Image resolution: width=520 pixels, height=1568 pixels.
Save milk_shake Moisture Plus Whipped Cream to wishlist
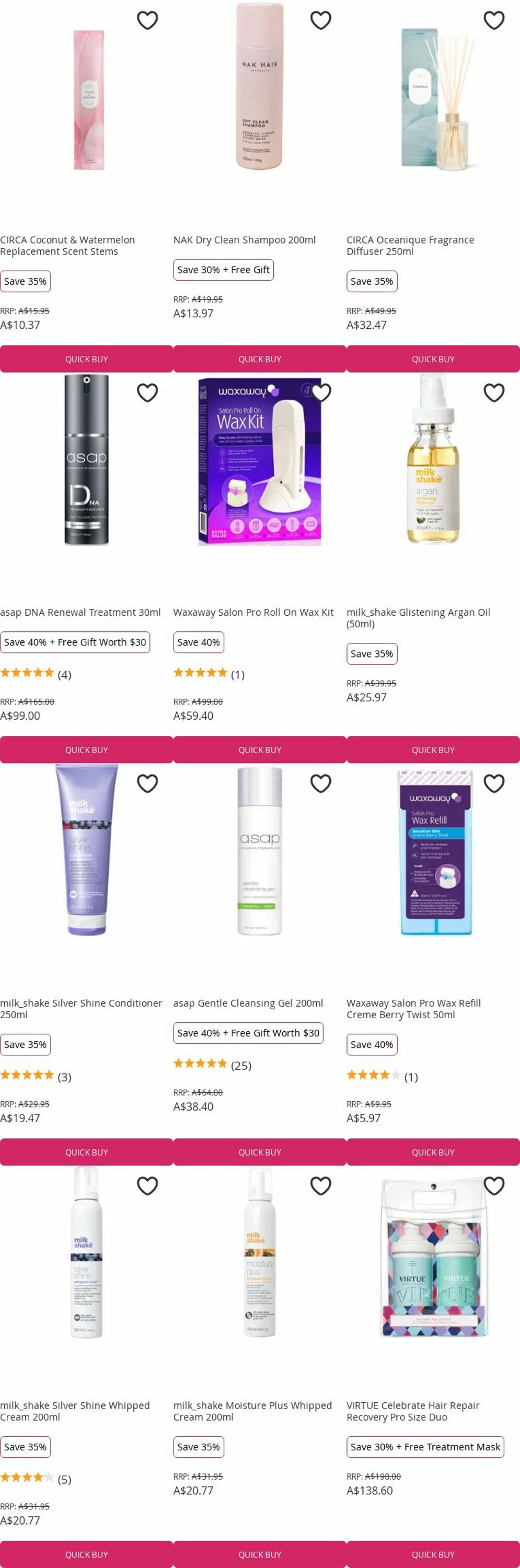(x=321, y=1186)
